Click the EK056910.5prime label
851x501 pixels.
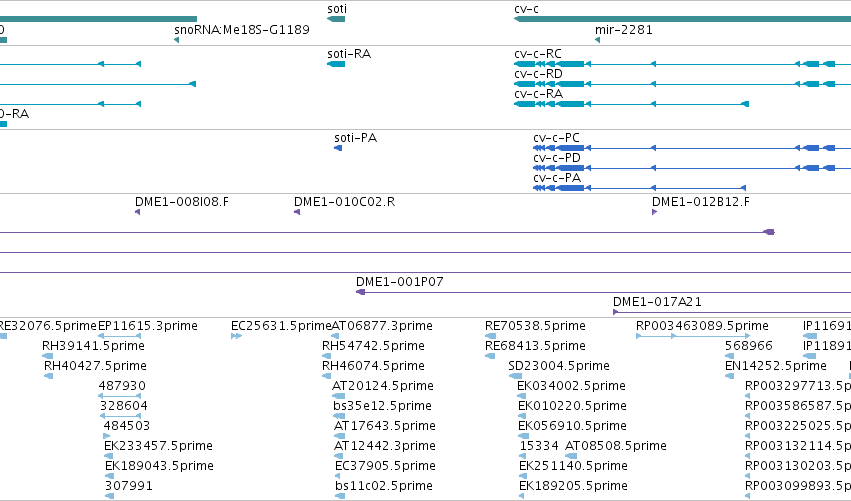pos(572,426)
